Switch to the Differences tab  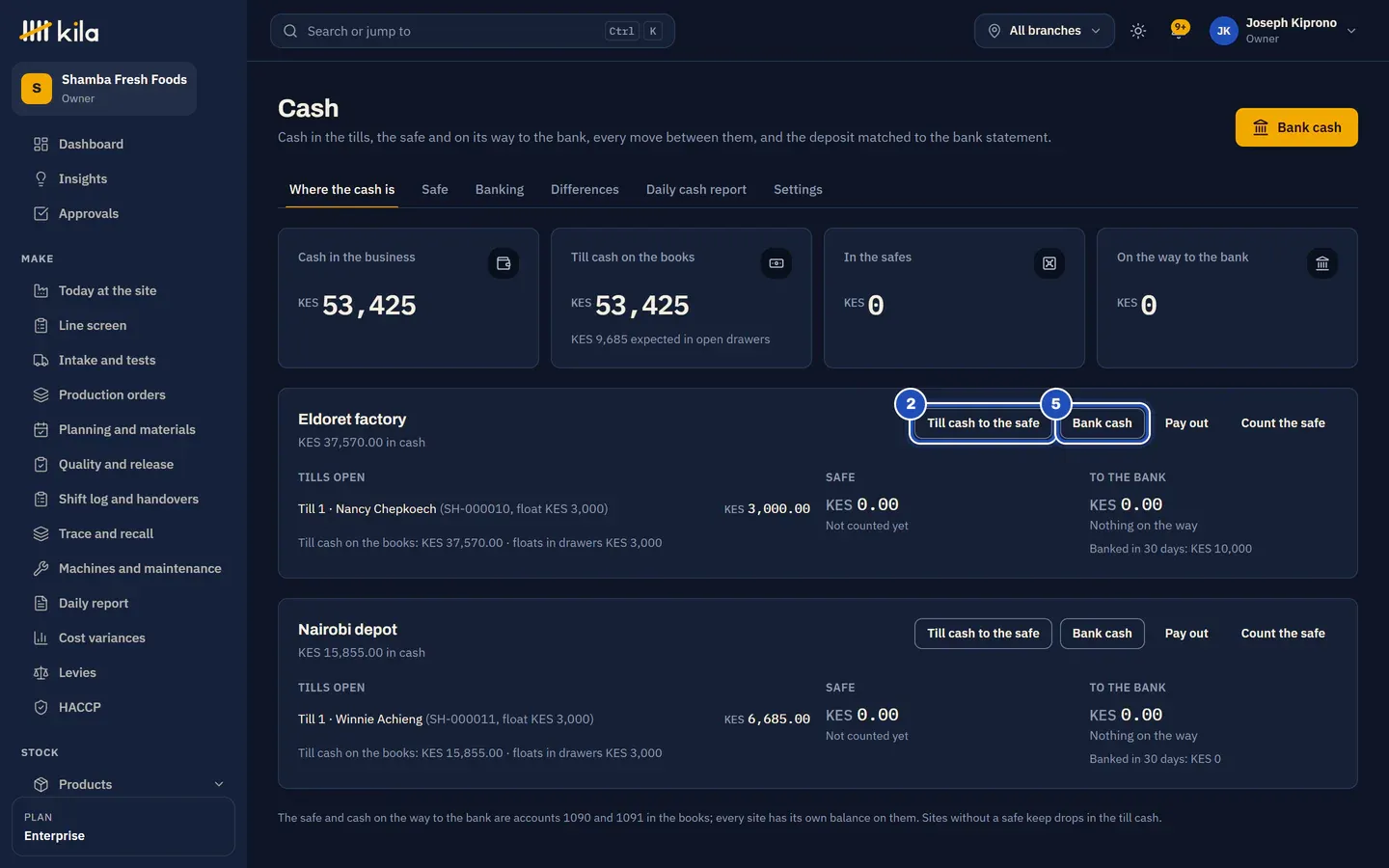[x=585, y=189]
